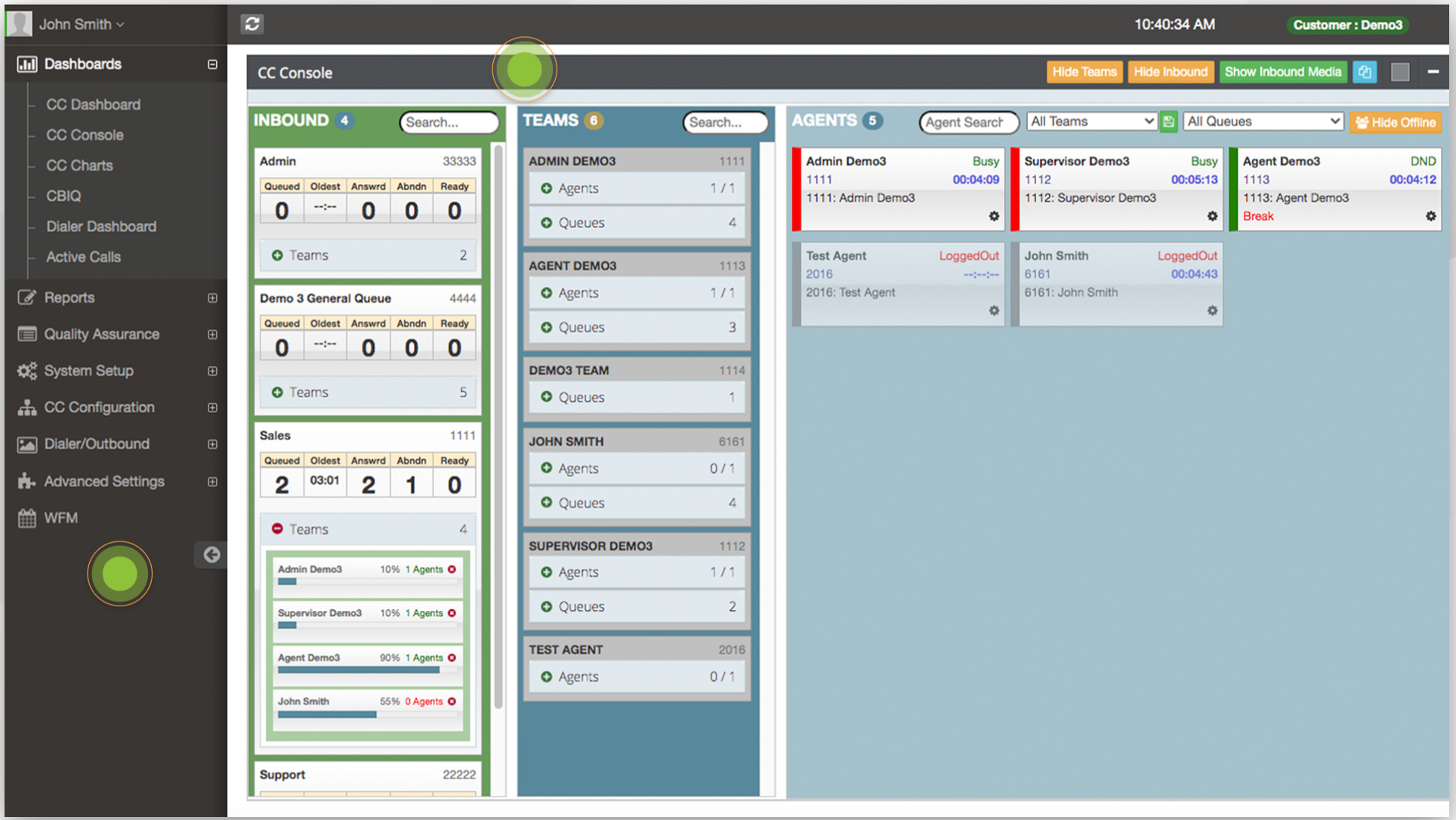The image size is (1456, 820).
Task: Open CC Charts in Dashboards menu
Action: 79,165
